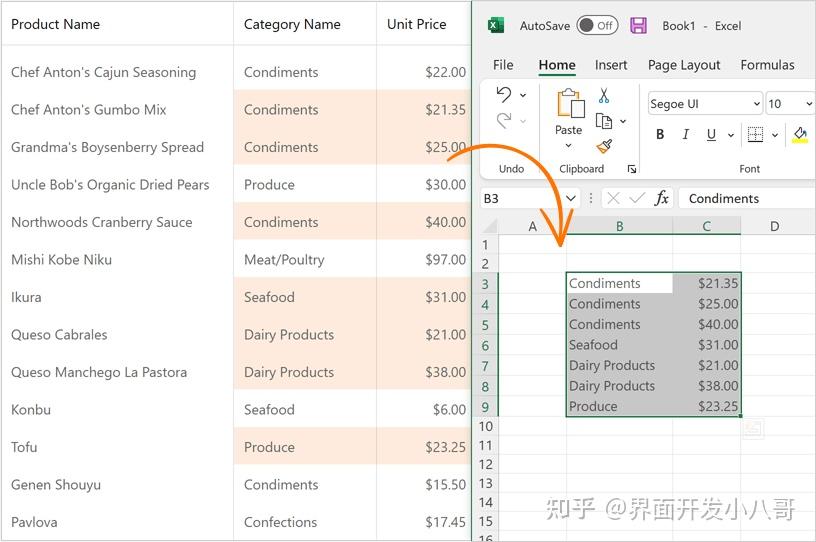This screenshot has width=816, height=542.
Task: Open the Page Layout ribbon tab
Action: (x=684, y=65)
